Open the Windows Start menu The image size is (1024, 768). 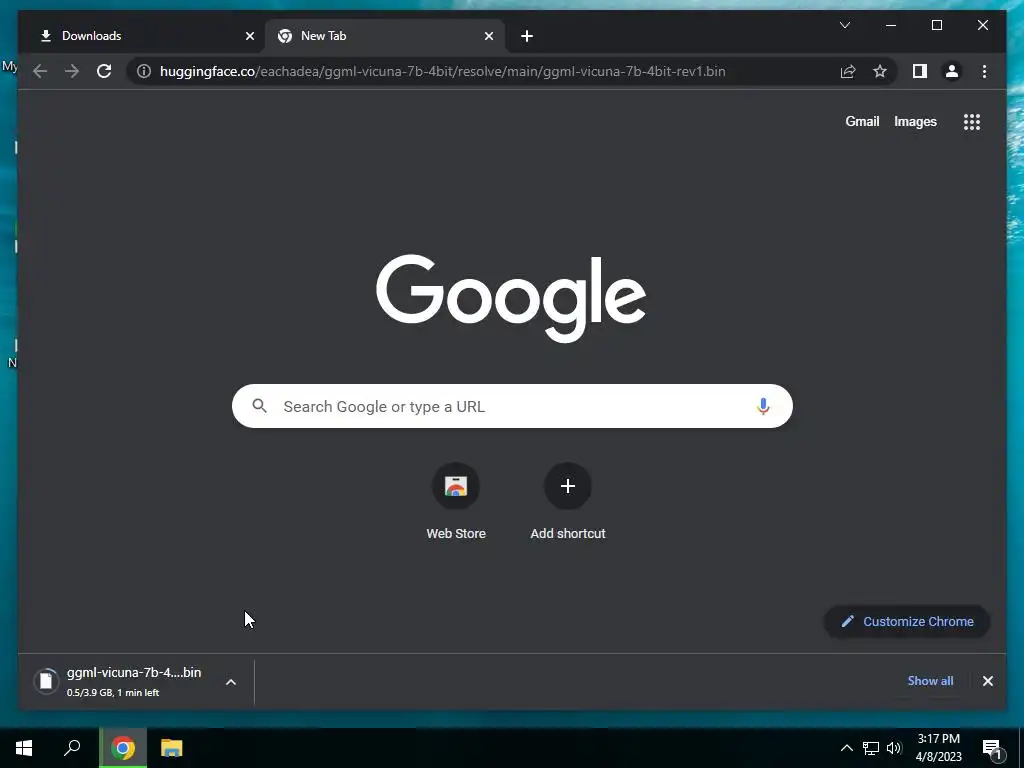click(x=24, y=748)
